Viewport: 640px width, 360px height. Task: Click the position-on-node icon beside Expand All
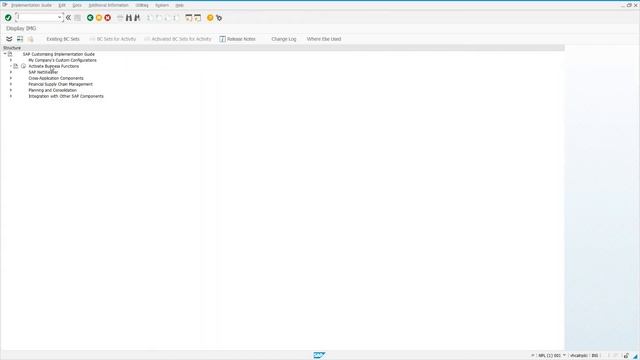20,39
